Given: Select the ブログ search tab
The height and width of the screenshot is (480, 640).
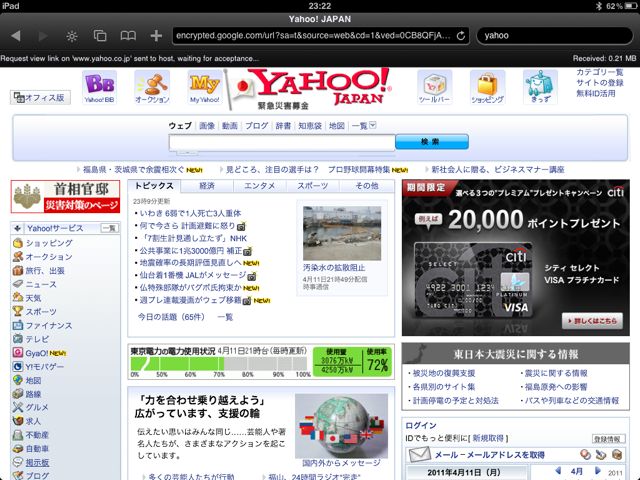Looking at the screenshot, I should coord(256,126).
